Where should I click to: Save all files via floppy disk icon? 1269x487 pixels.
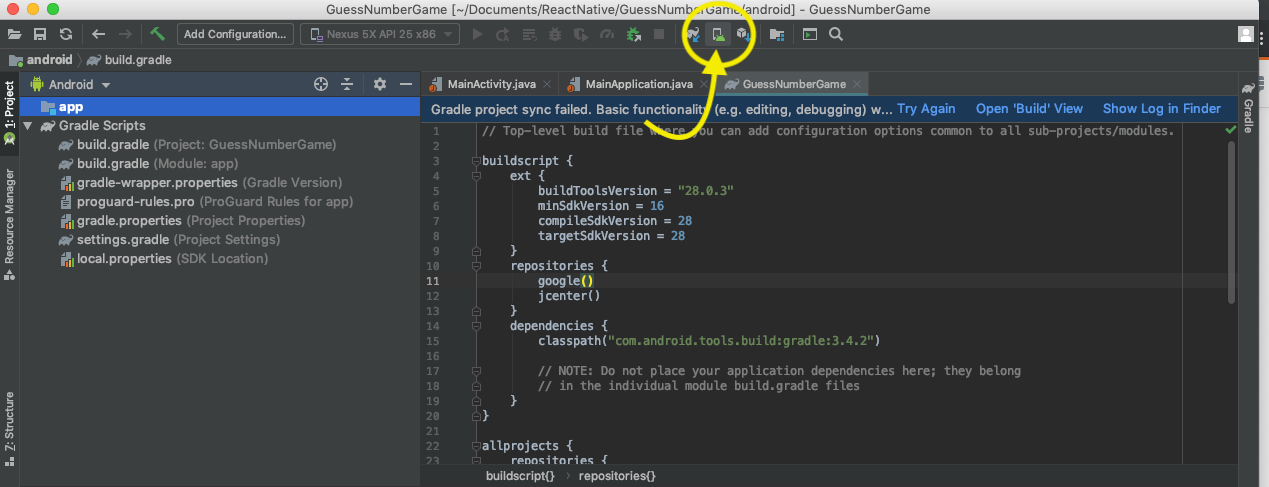pyautogui.click(x=40, y=34)
